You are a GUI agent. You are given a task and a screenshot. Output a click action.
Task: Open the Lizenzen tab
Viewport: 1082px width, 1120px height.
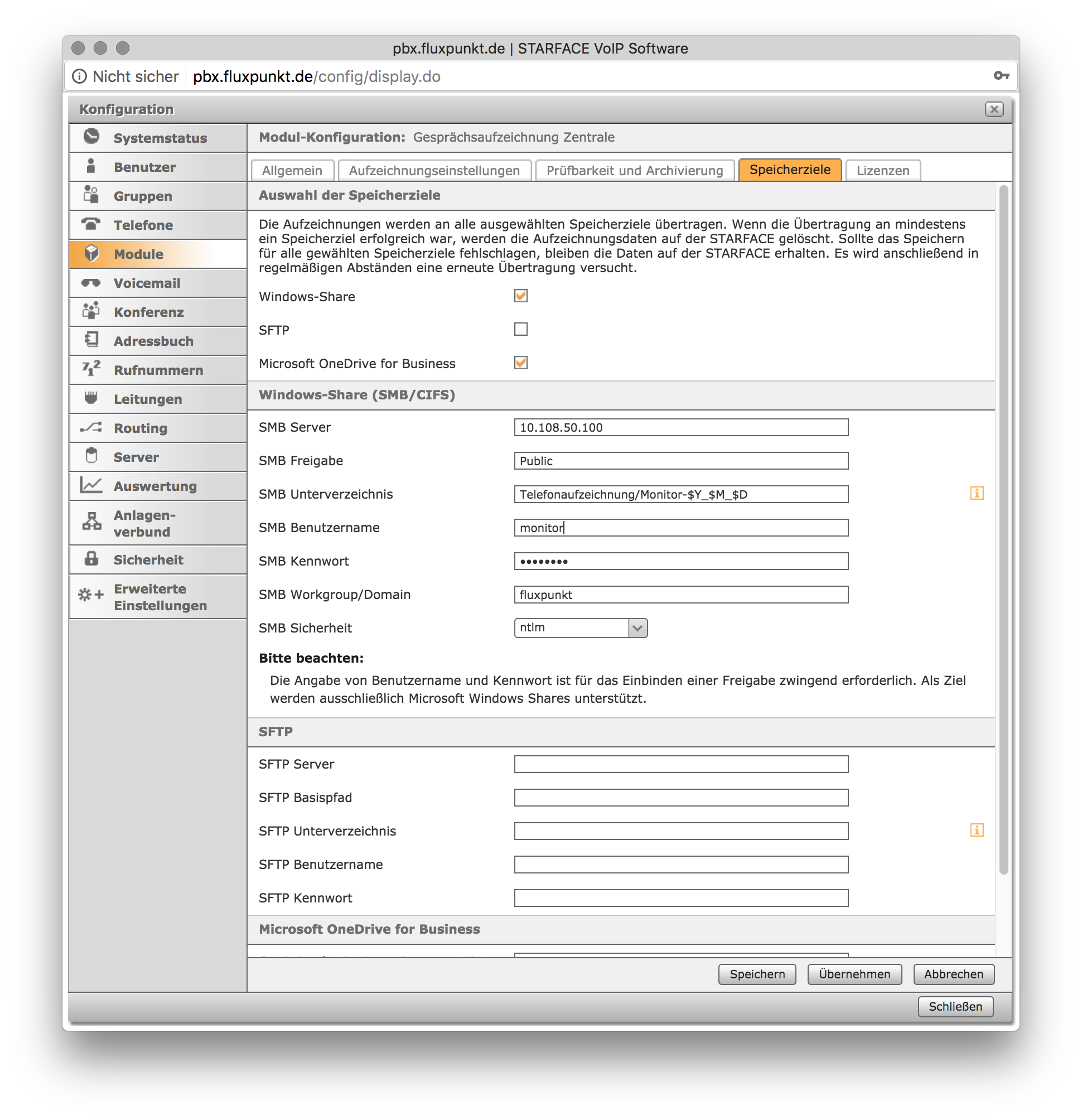pyautogui.click(x=883, y=170)
